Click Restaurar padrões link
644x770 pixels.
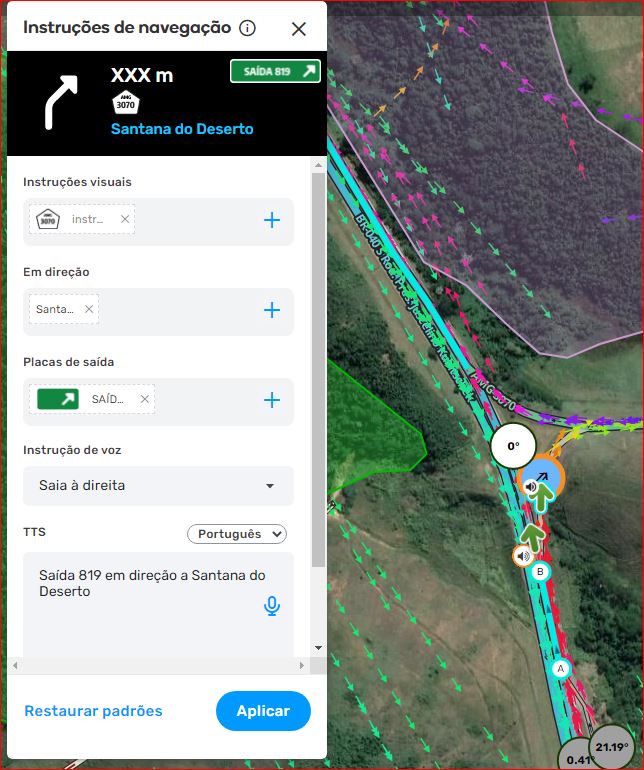click(93, 711)
